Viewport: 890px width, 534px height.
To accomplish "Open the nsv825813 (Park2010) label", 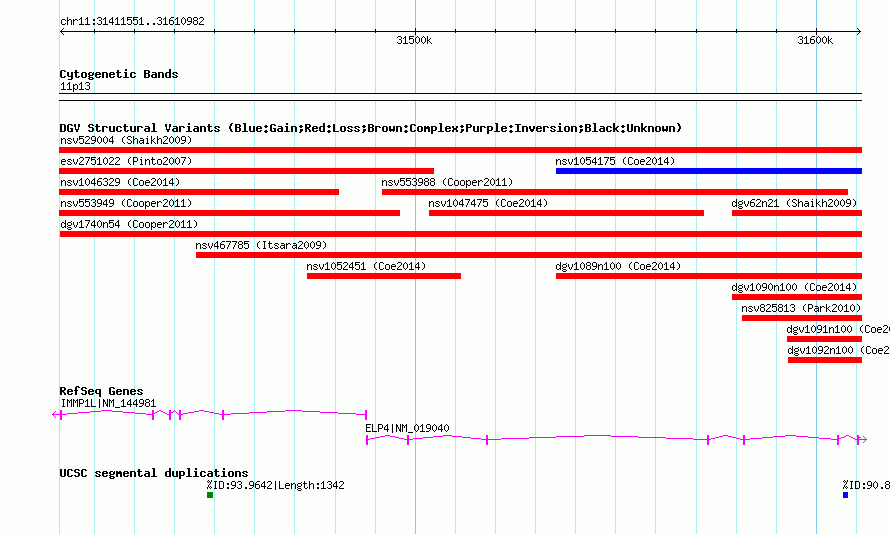I will [801, 308].
